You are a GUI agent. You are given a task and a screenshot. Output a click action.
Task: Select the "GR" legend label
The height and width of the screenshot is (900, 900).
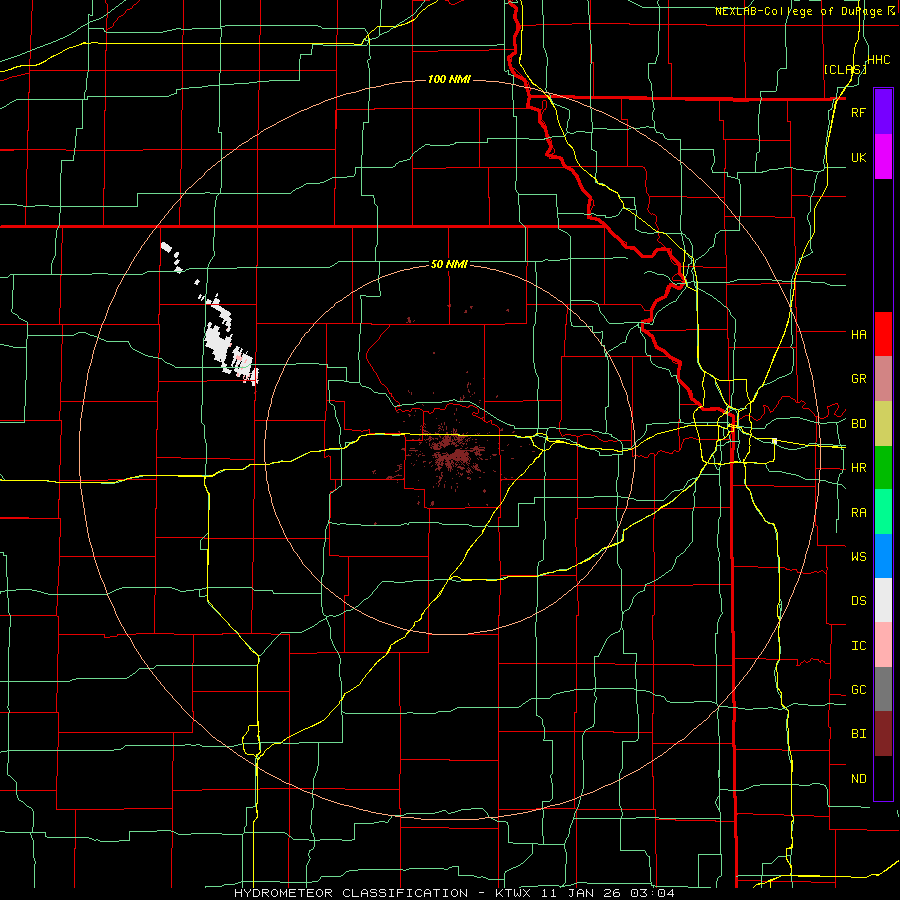pos(858,379)
